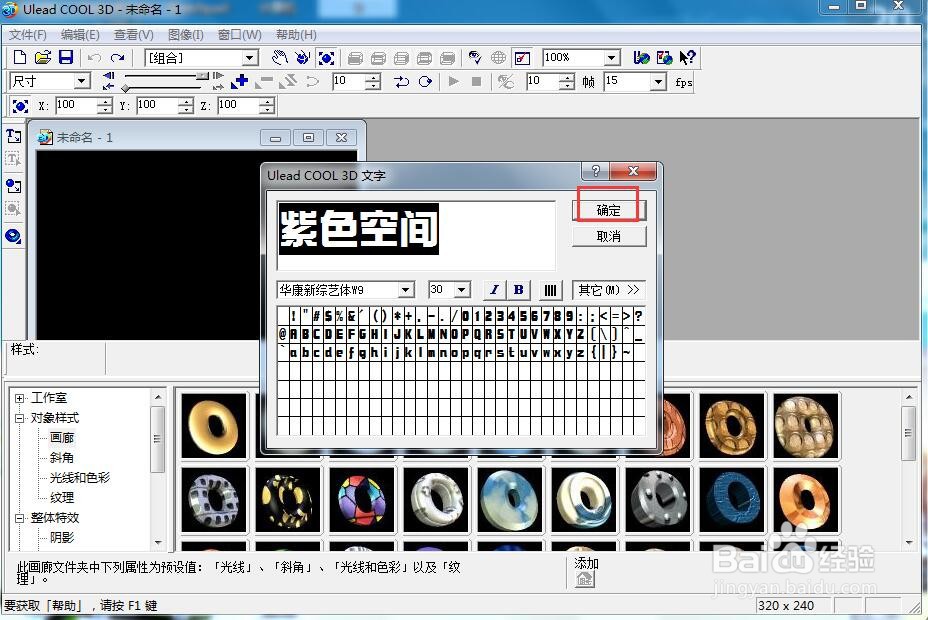Redo the last action
This screenshot has width=928, height=620.
(x=118, y=57)
